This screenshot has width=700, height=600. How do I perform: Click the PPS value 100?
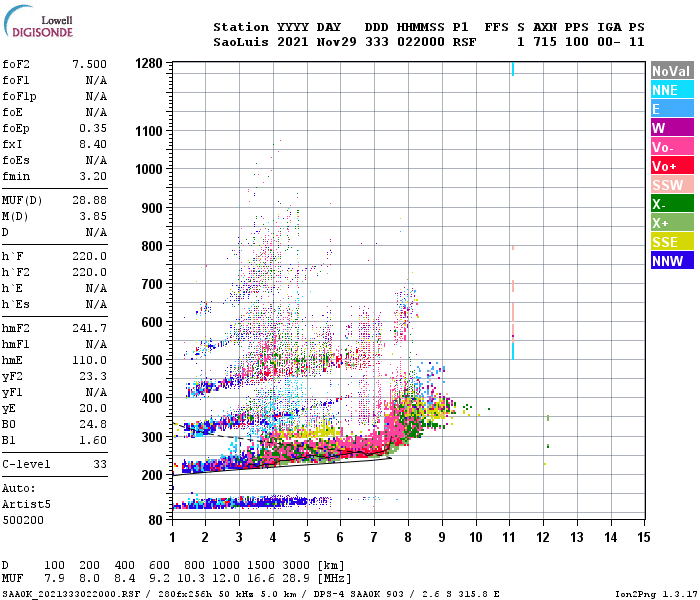(577, 42)
